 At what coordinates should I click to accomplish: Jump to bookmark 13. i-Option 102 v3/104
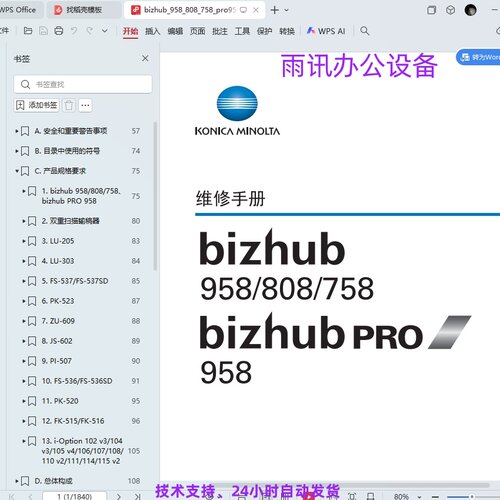(x=82, y=451)
